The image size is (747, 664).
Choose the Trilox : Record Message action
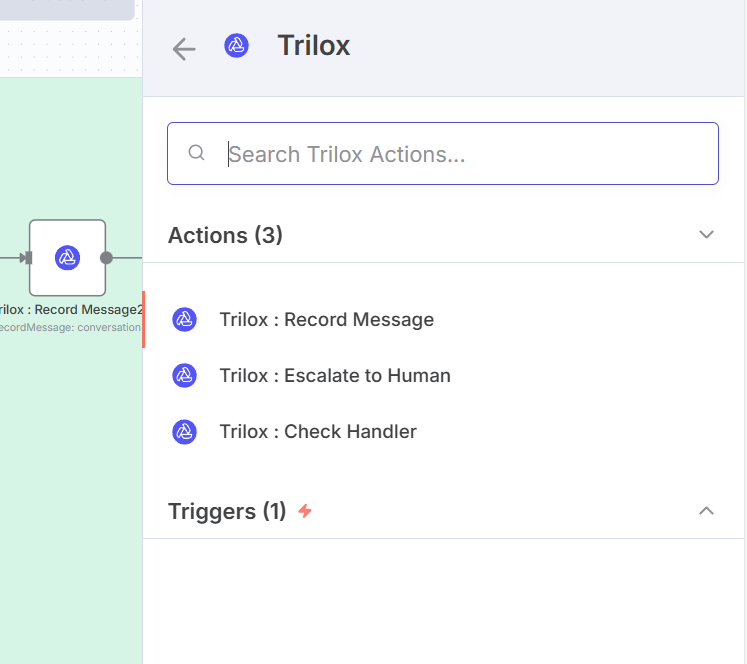tap(327, 320)
